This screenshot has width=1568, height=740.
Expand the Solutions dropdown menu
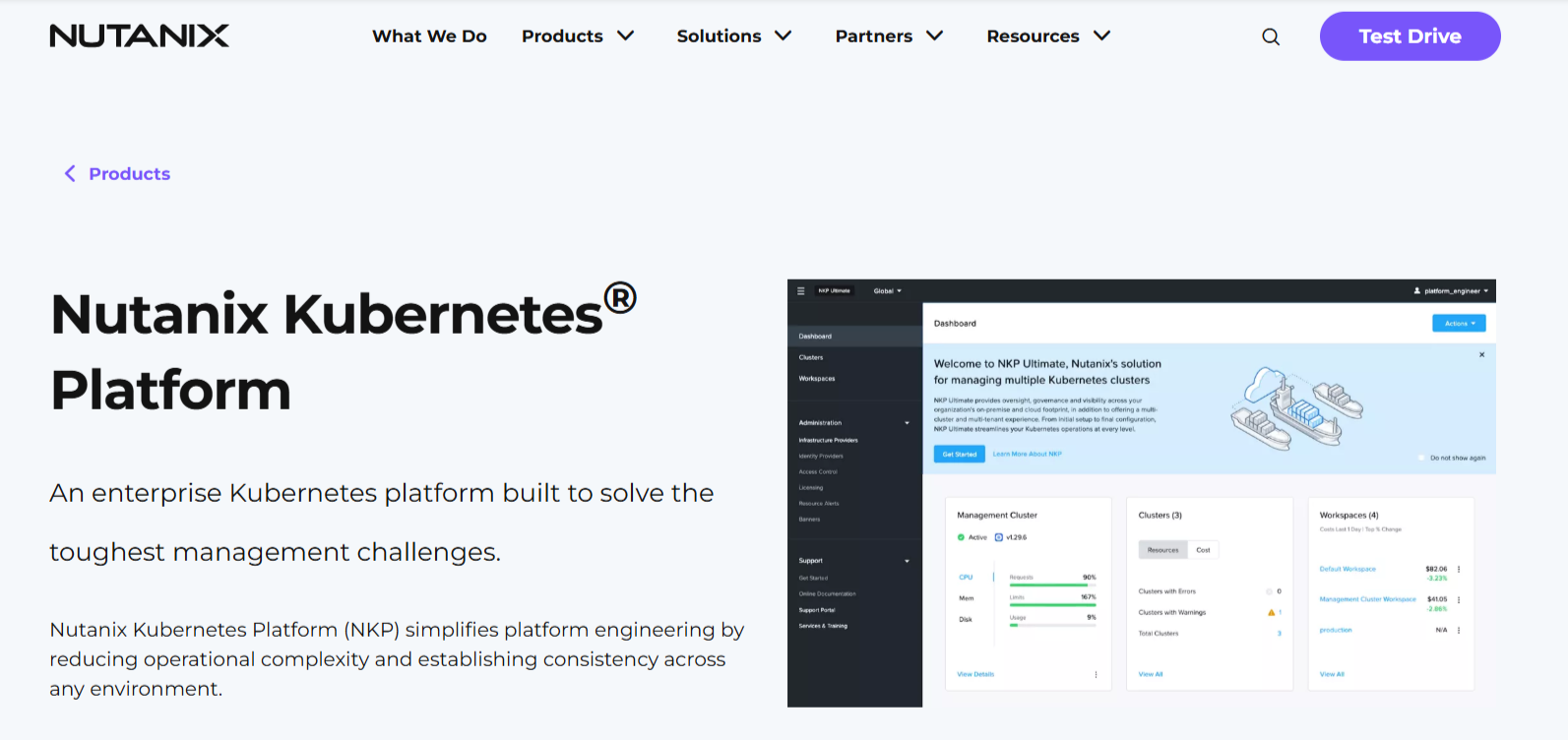coord(734,36)
